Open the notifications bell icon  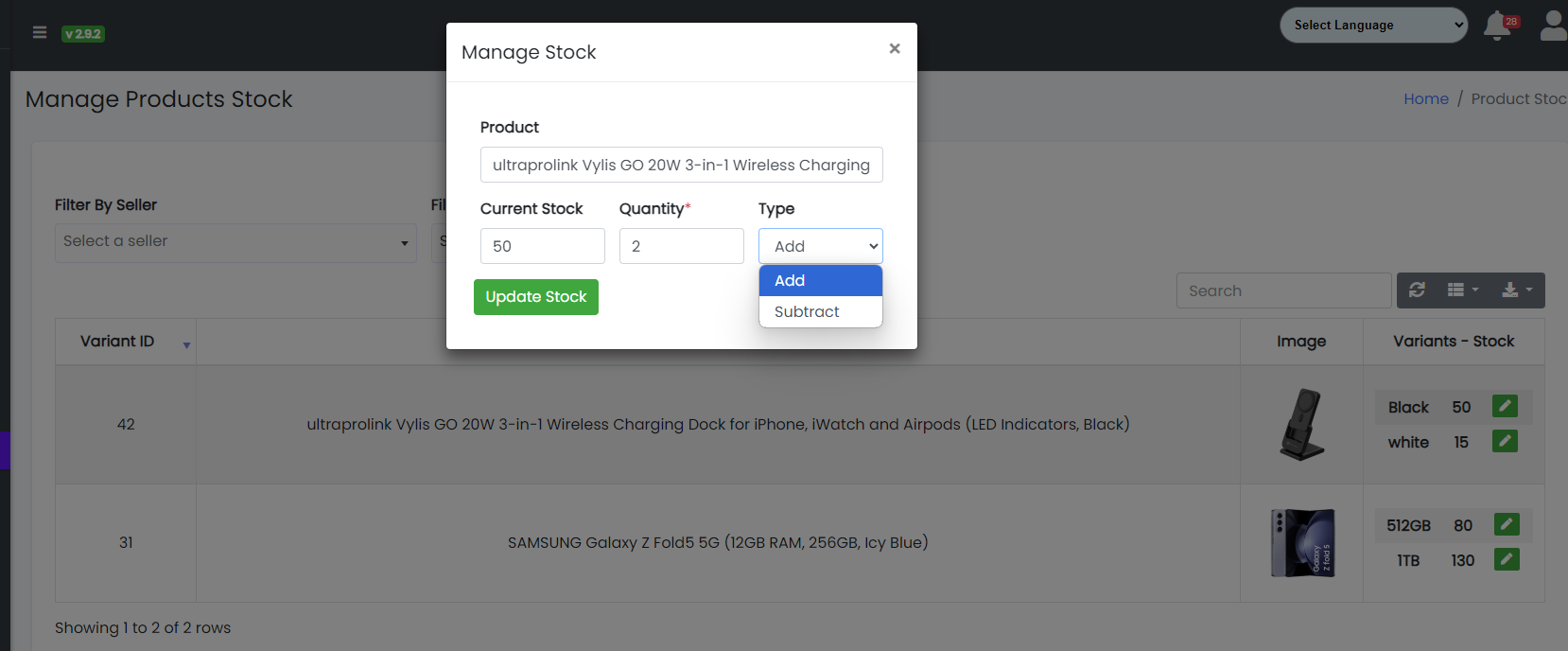pyautogui.click(x=1496, y=26)
